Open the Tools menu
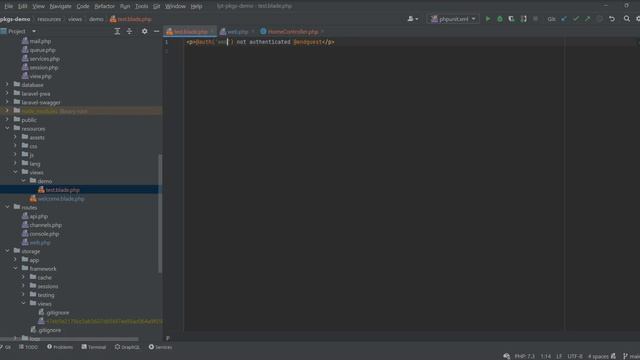 pos(142,6)
